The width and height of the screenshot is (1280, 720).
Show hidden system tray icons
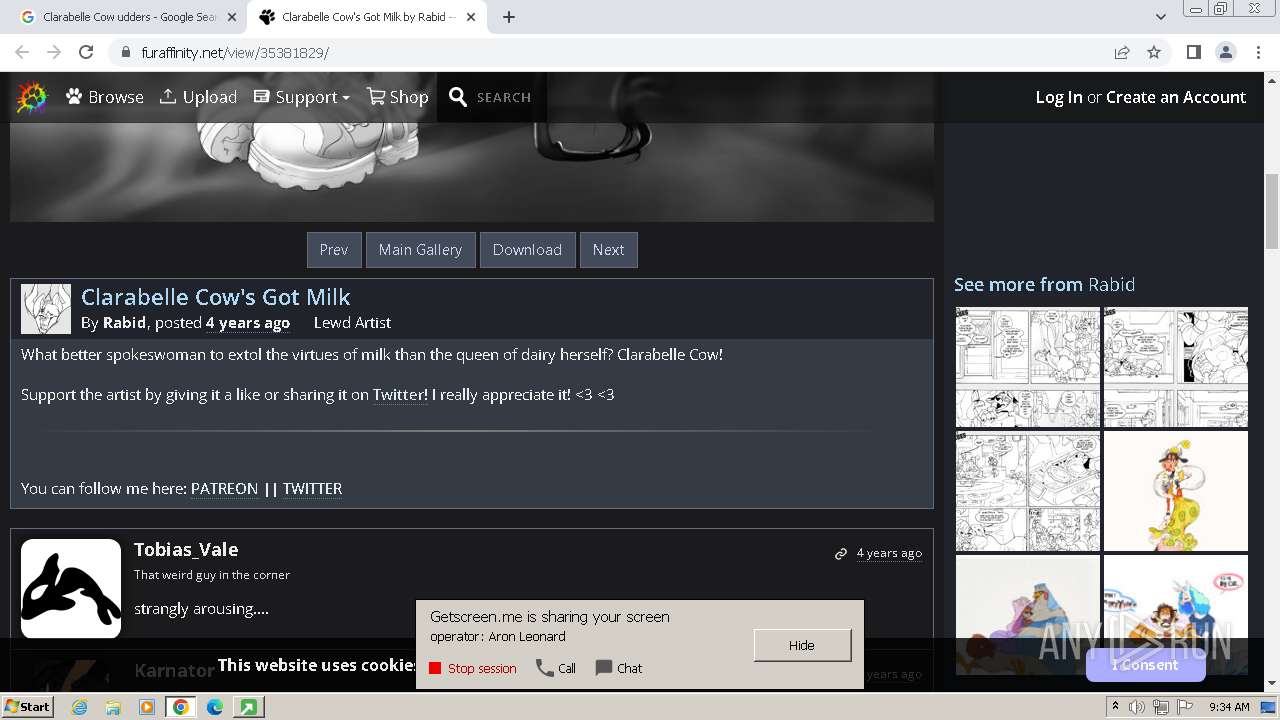[x=1116, y=707]
